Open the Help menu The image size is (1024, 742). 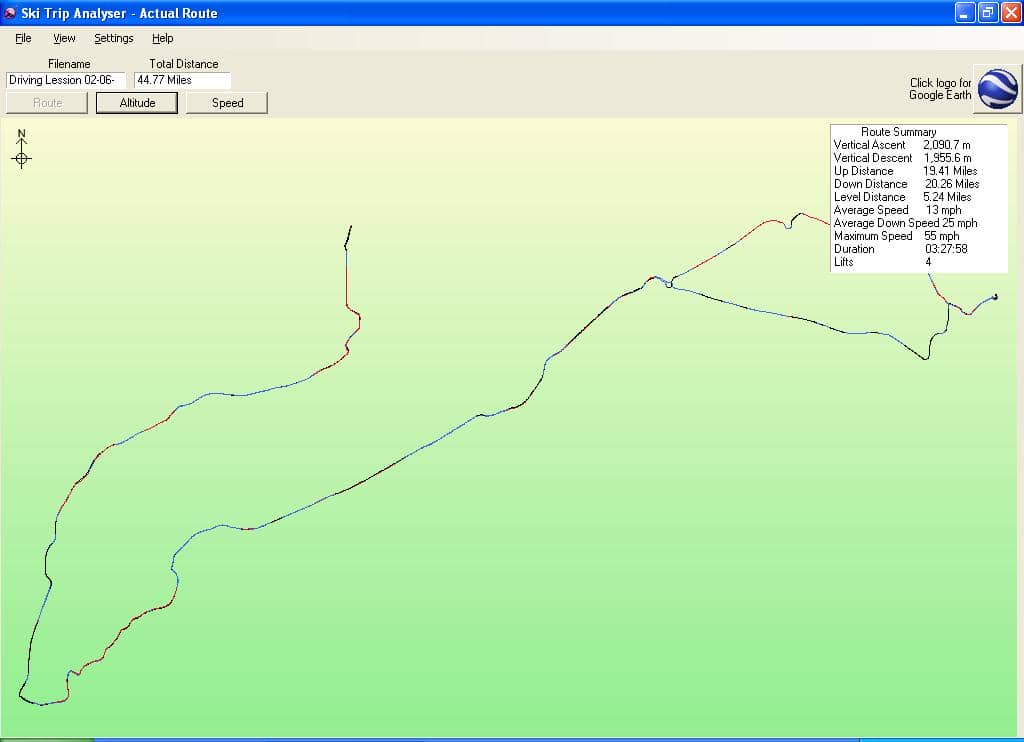[x=162, y=38]
